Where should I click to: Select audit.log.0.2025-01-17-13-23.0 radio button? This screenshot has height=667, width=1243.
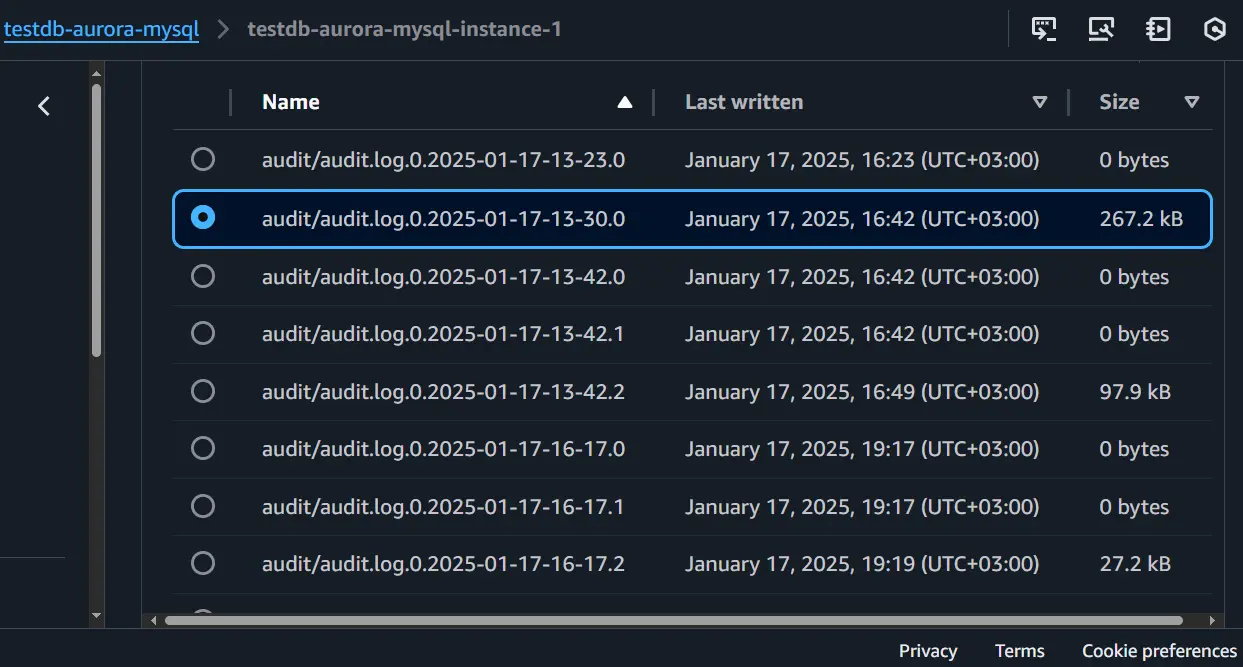[x=203, y=159]
